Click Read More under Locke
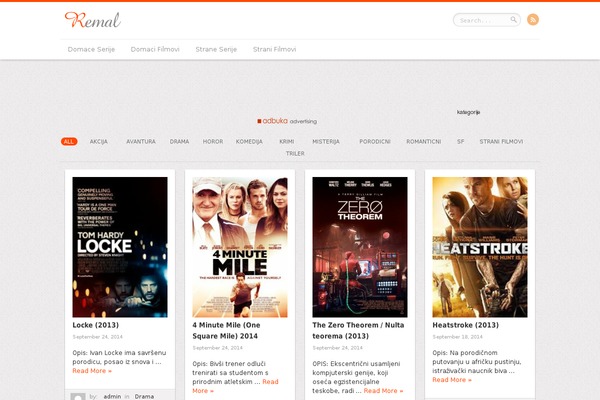The height and width of the screenshot is (400, 600). coord(92,371)
